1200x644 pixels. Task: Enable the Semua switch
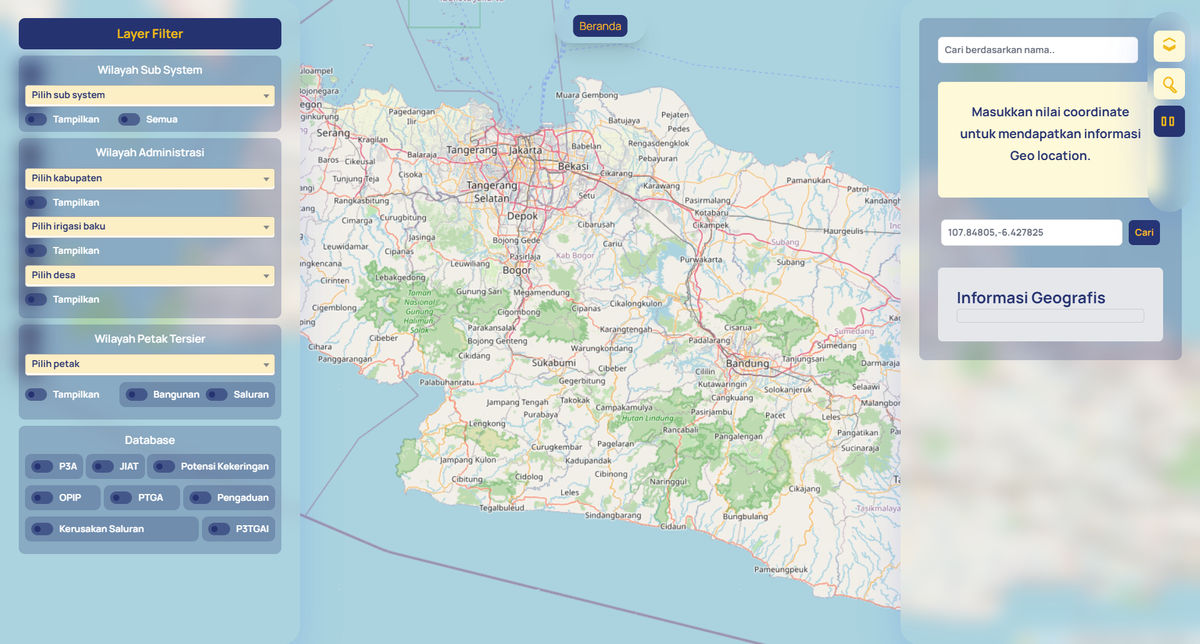[x=129, y=120]
